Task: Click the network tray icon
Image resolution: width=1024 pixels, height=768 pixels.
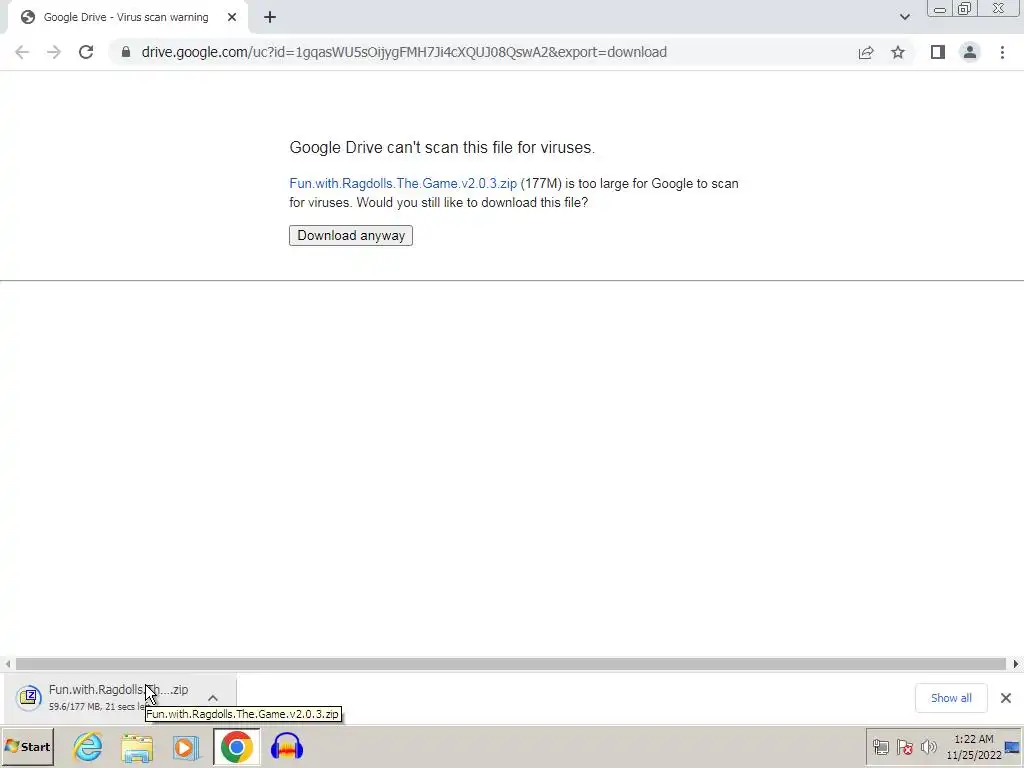Action: (x=880, y=746)
